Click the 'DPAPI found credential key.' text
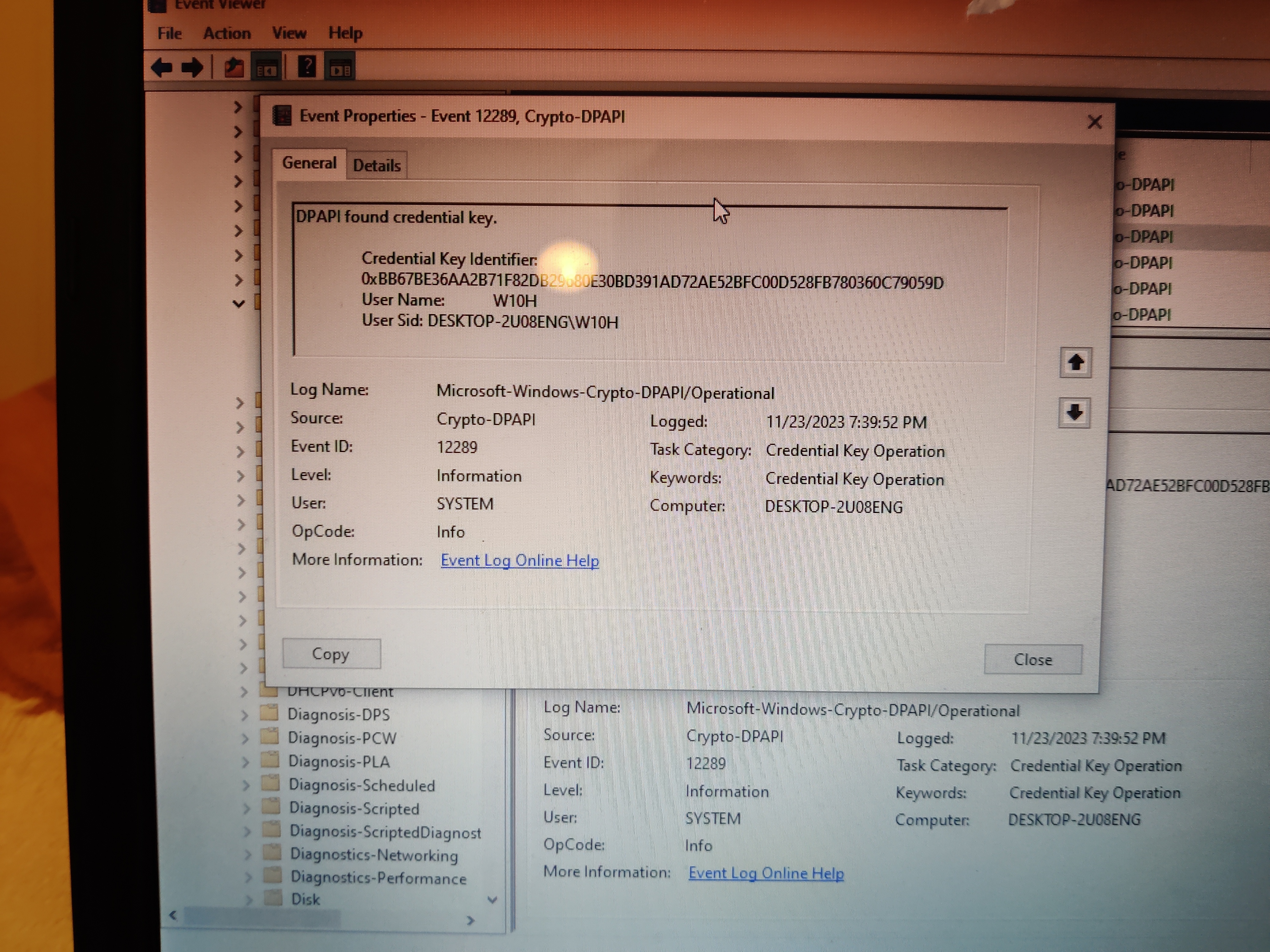 click(x=396, y=217)
